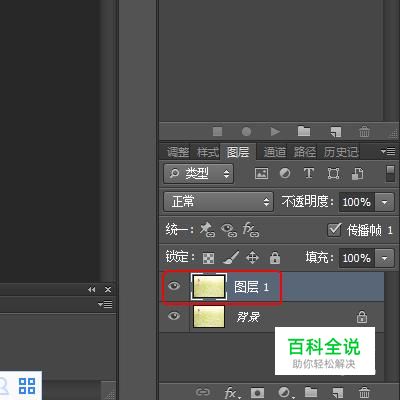The height and width of the screenshot is (400, 400).
Task: Select the 图层 1 layer name
Action: click(x=251, y=287)
